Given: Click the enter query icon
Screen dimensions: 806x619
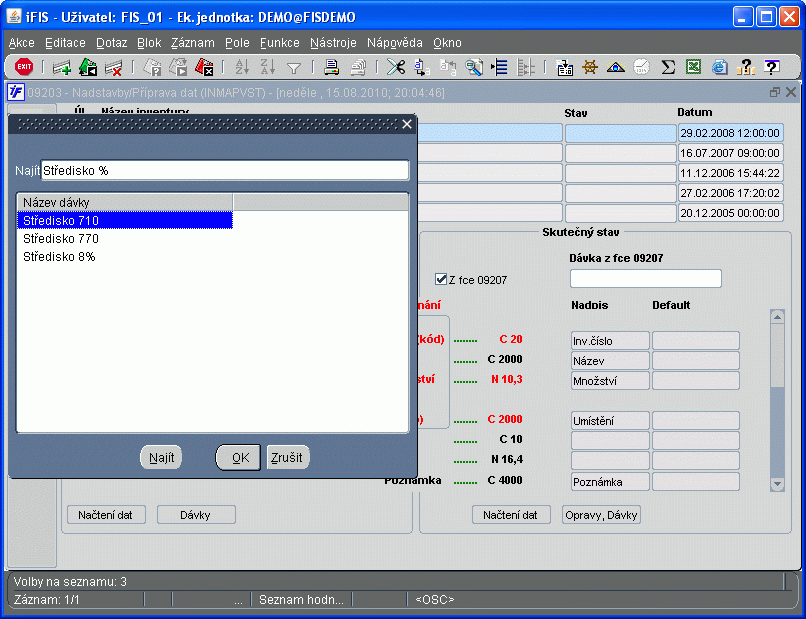Looking at the screenshot, I should pyautogui.click(x=152, y=67).
